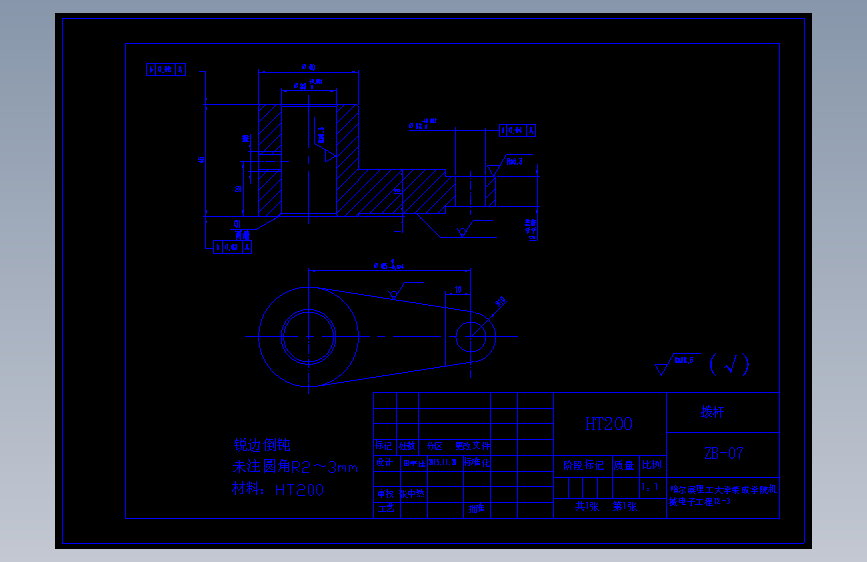Click the 更改文件 cell

coord(473,446)
